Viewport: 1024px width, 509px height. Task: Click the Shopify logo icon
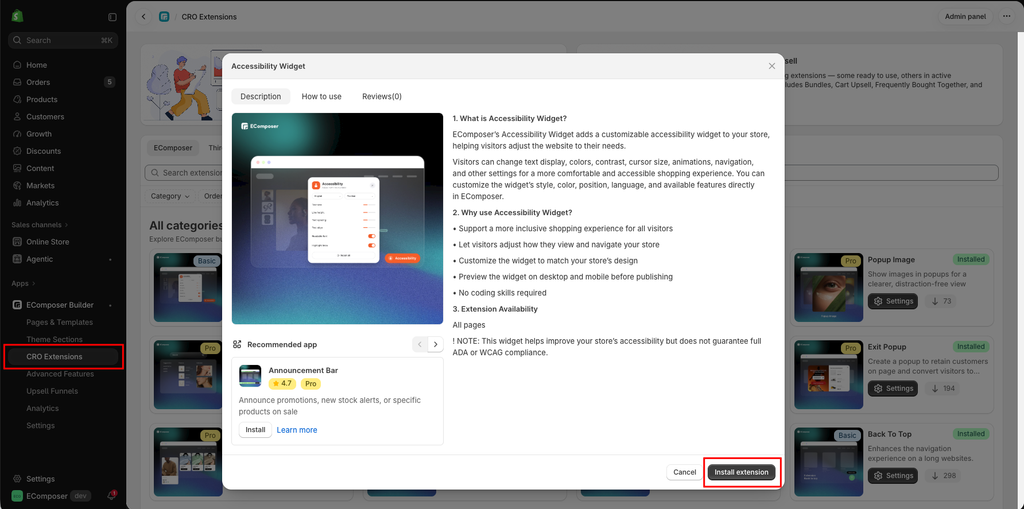pos(18,16)
